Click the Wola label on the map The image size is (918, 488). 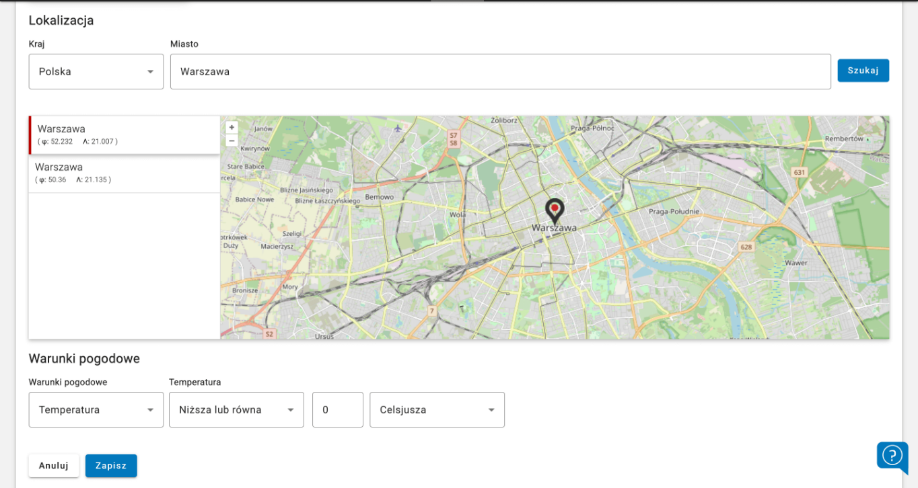457,215
